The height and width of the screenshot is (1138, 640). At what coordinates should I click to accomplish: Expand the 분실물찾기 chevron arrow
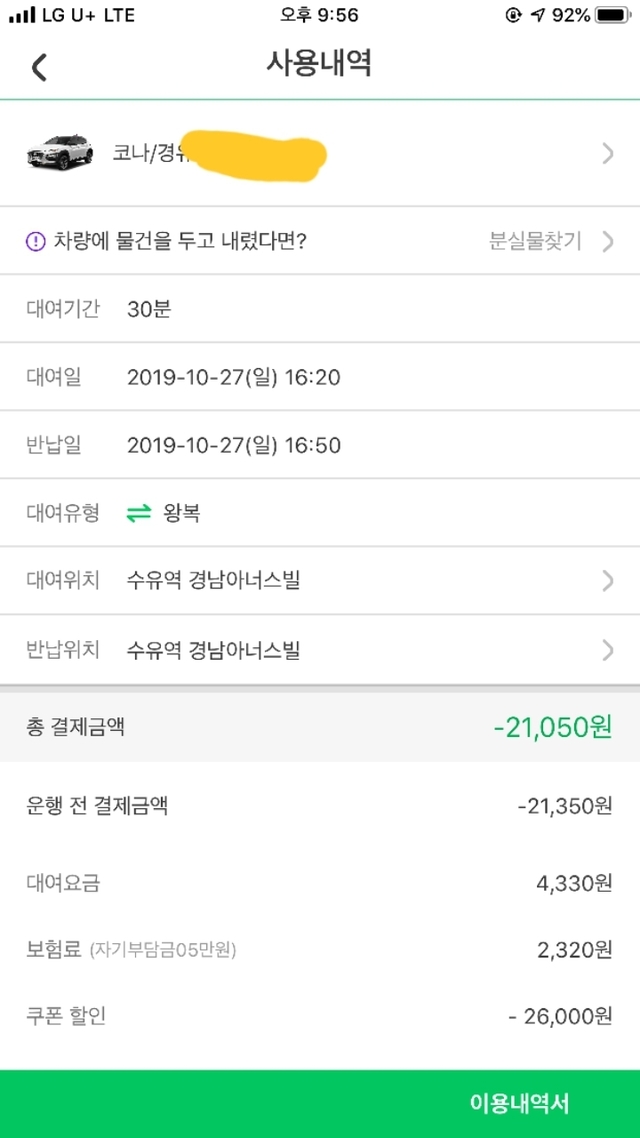(607, 241)
